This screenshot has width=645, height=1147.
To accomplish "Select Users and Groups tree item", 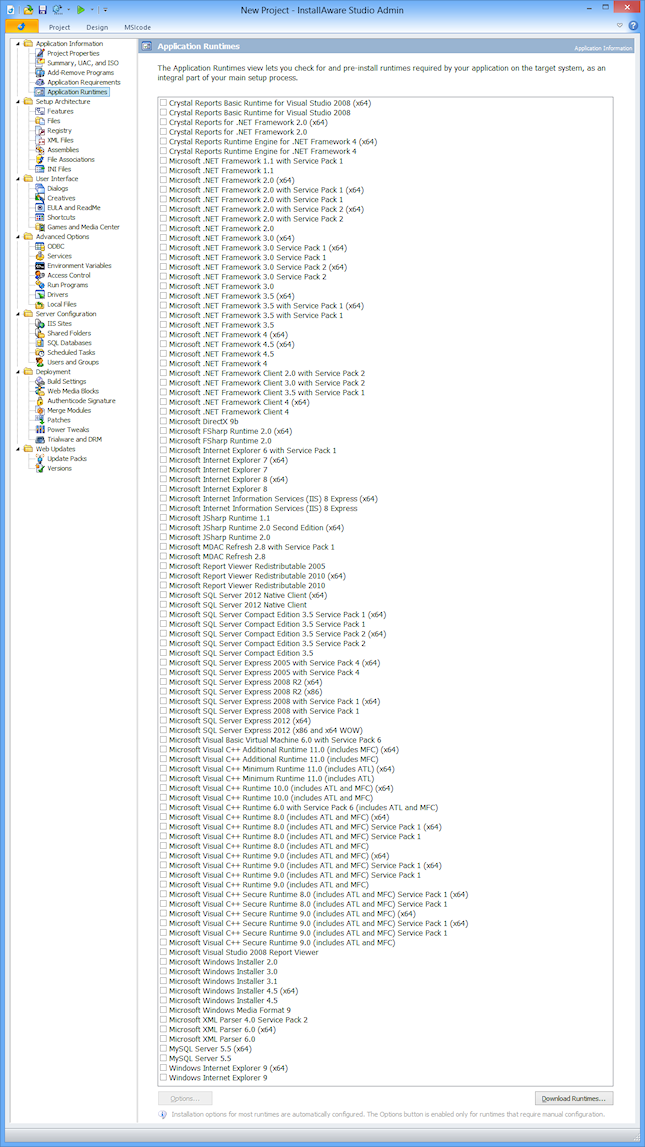I will click(73, 362).
